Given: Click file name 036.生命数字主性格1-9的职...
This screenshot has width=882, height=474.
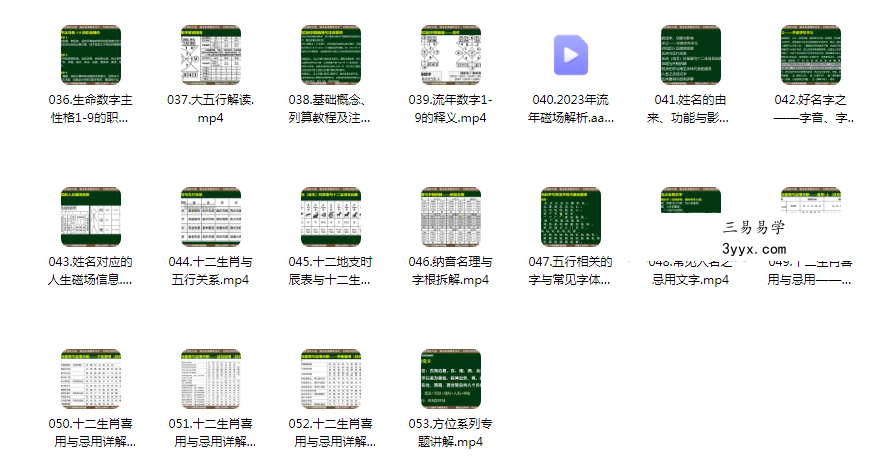Looking at the screenshot, I should coord(91,109).
